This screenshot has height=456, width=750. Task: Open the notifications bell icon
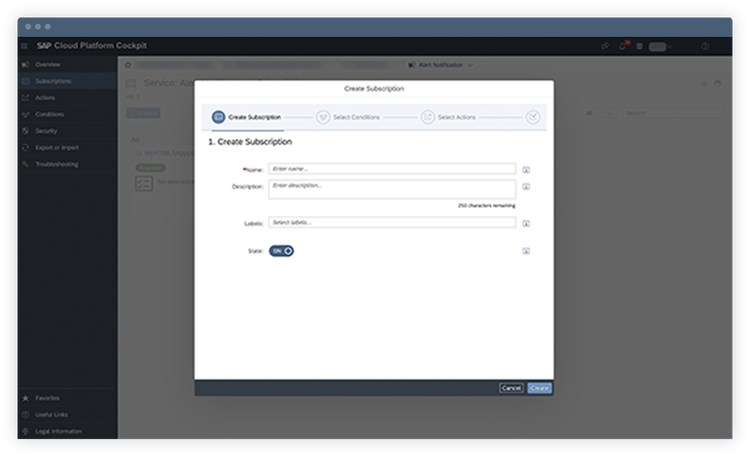tap(623, 46)
